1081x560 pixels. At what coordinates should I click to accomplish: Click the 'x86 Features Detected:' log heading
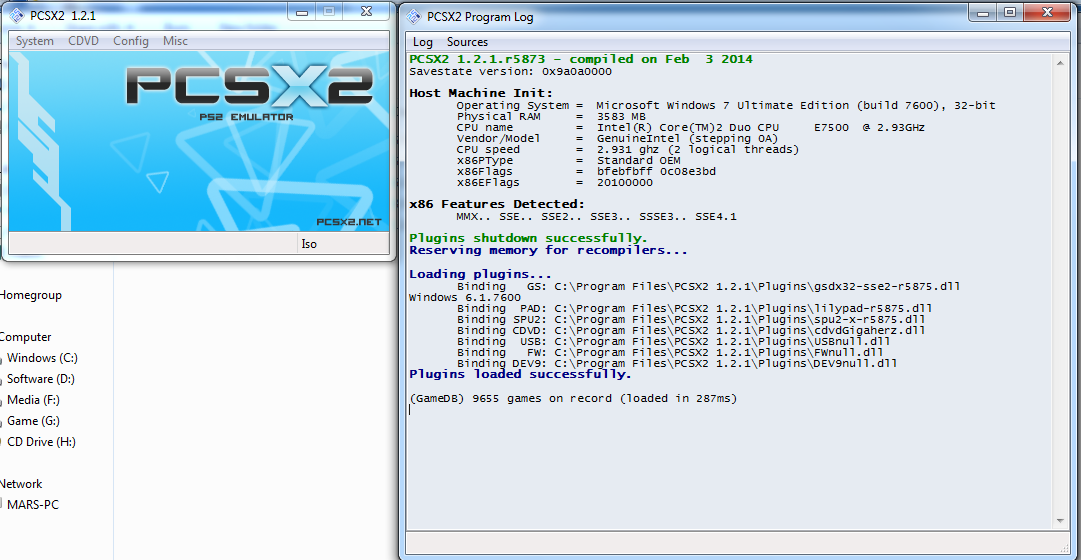[x=497, y=204]
